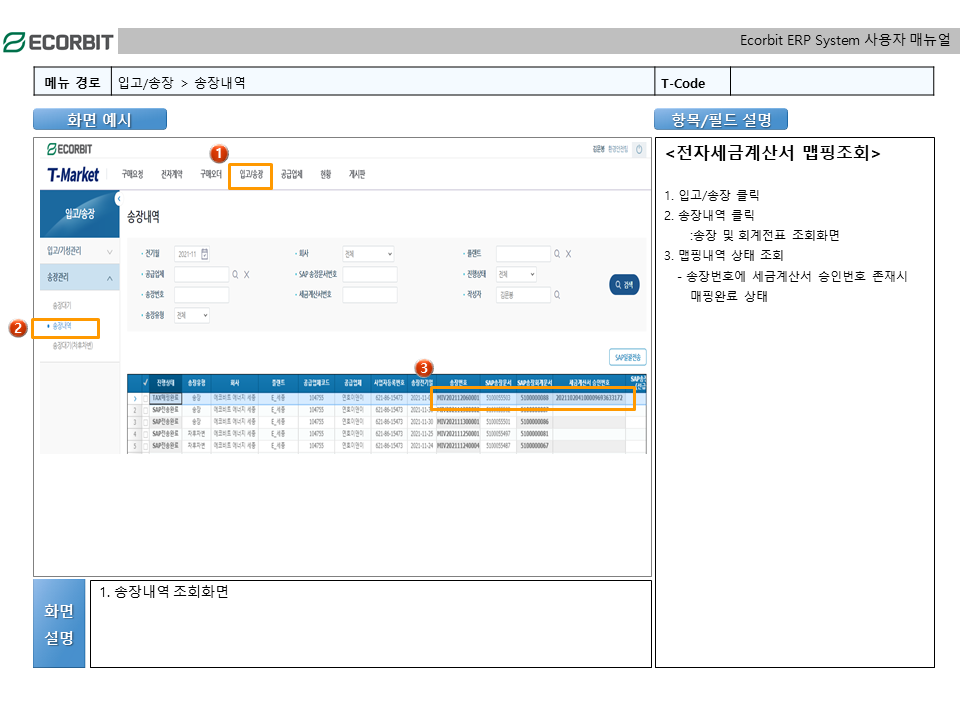Viewport: 960px width, 720px height.
Task: Open the 구매오더 top menu
Action: point(211,174)
